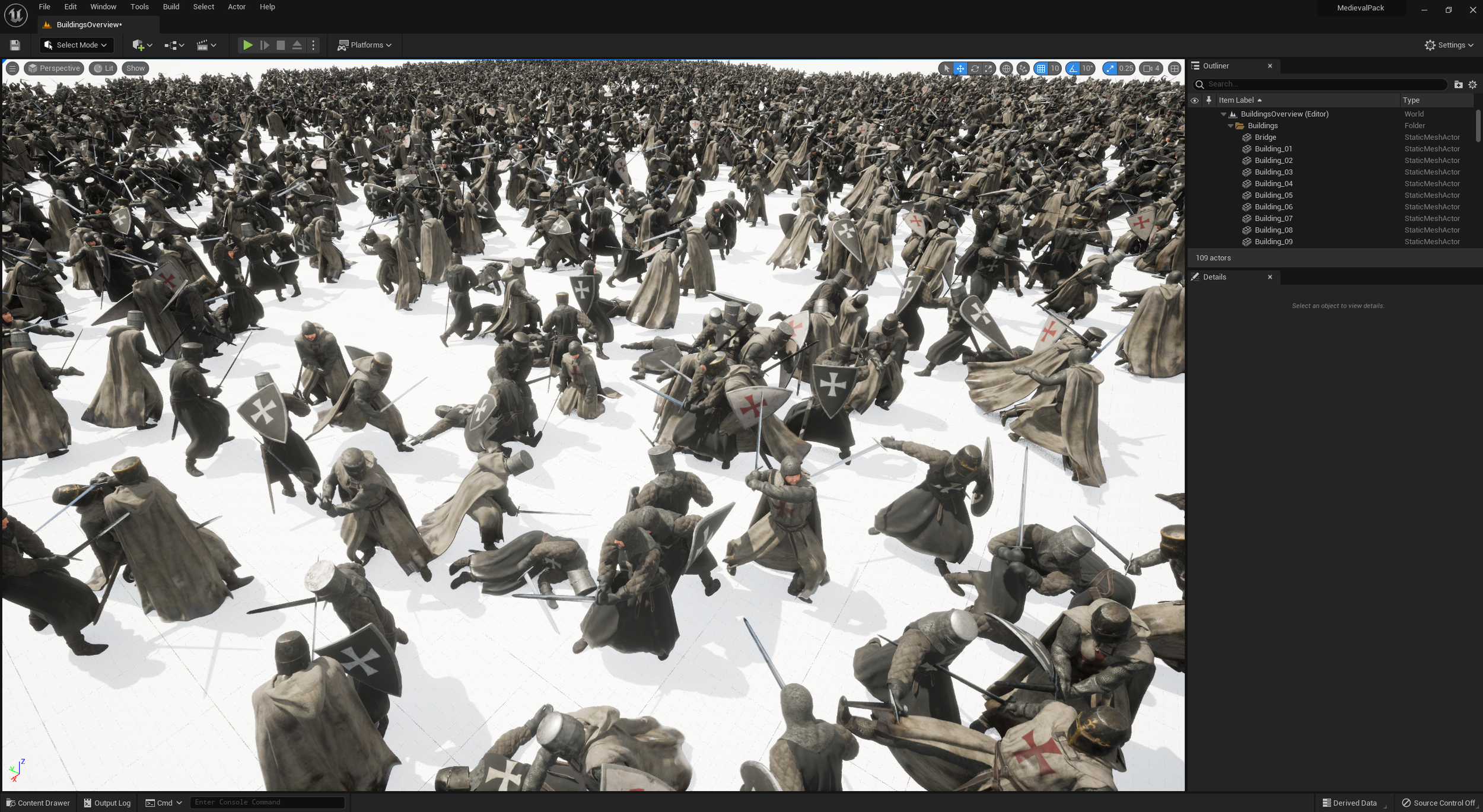
Task: Select the rotate transform gizmo tool
Action: (974, 69)
